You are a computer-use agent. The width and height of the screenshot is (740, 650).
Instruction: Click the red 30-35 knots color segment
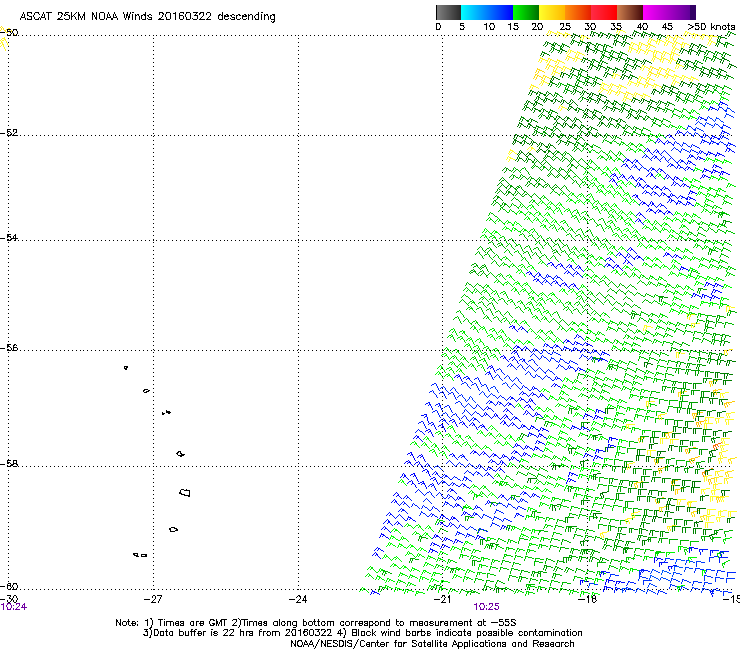604,12
